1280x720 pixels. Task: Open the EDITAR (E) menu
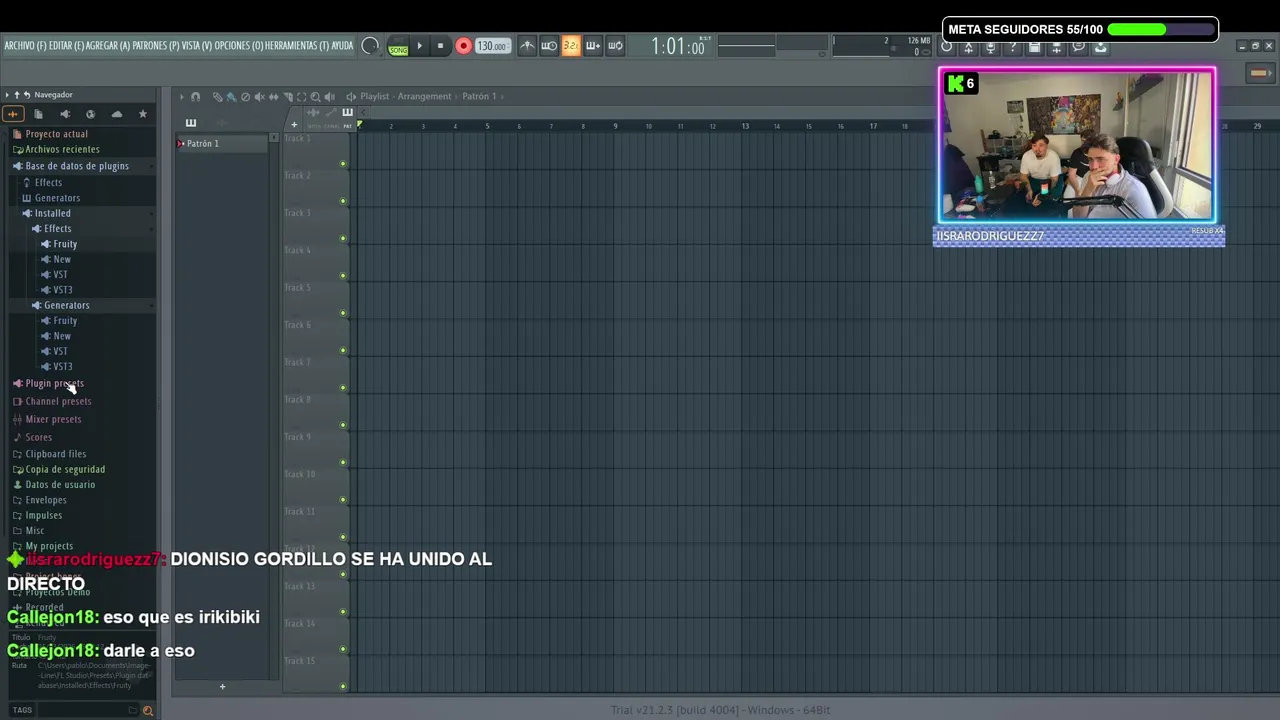(x=66, y=46)
